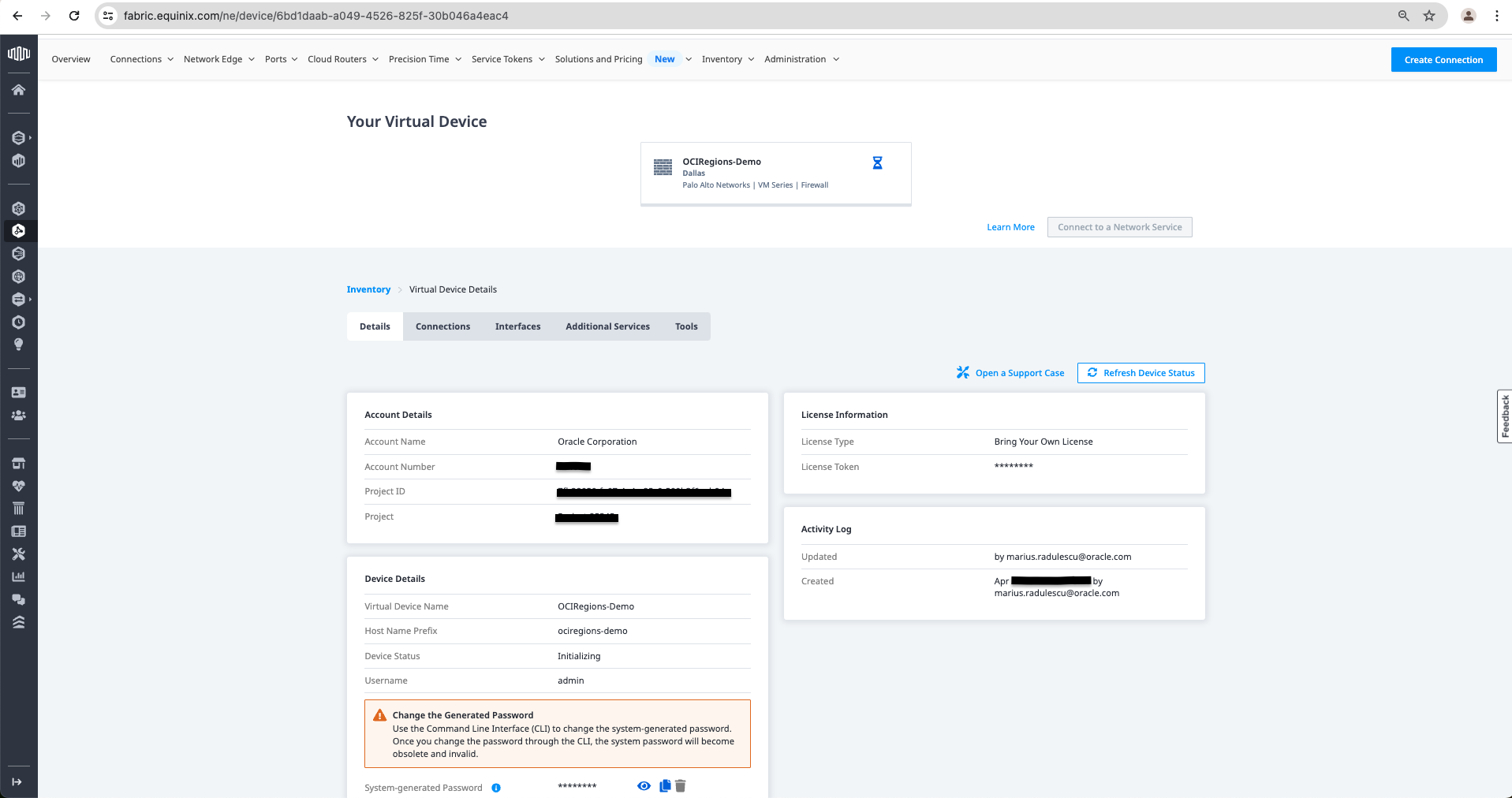Open a Support Case link
The height and width of the screenshot is (798, 1512).
coord(1010,373)
